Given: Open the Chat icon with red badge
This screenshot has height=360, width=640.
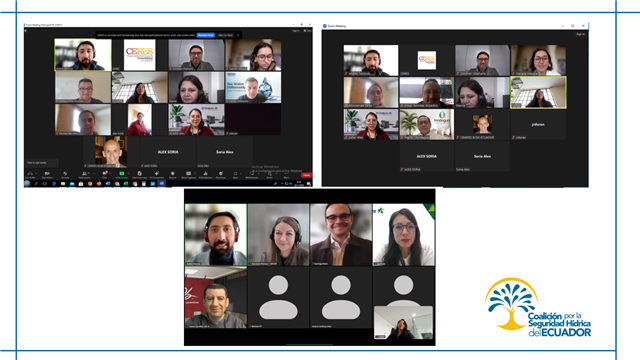Looking at the screenshot, I should pos(104,173).
